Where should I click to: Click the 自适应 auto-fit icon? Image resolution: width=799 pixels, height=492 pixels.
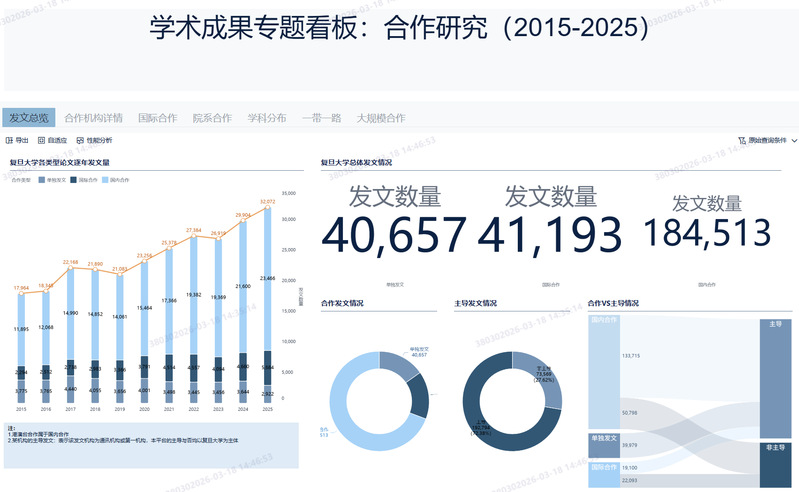[42, 141]
